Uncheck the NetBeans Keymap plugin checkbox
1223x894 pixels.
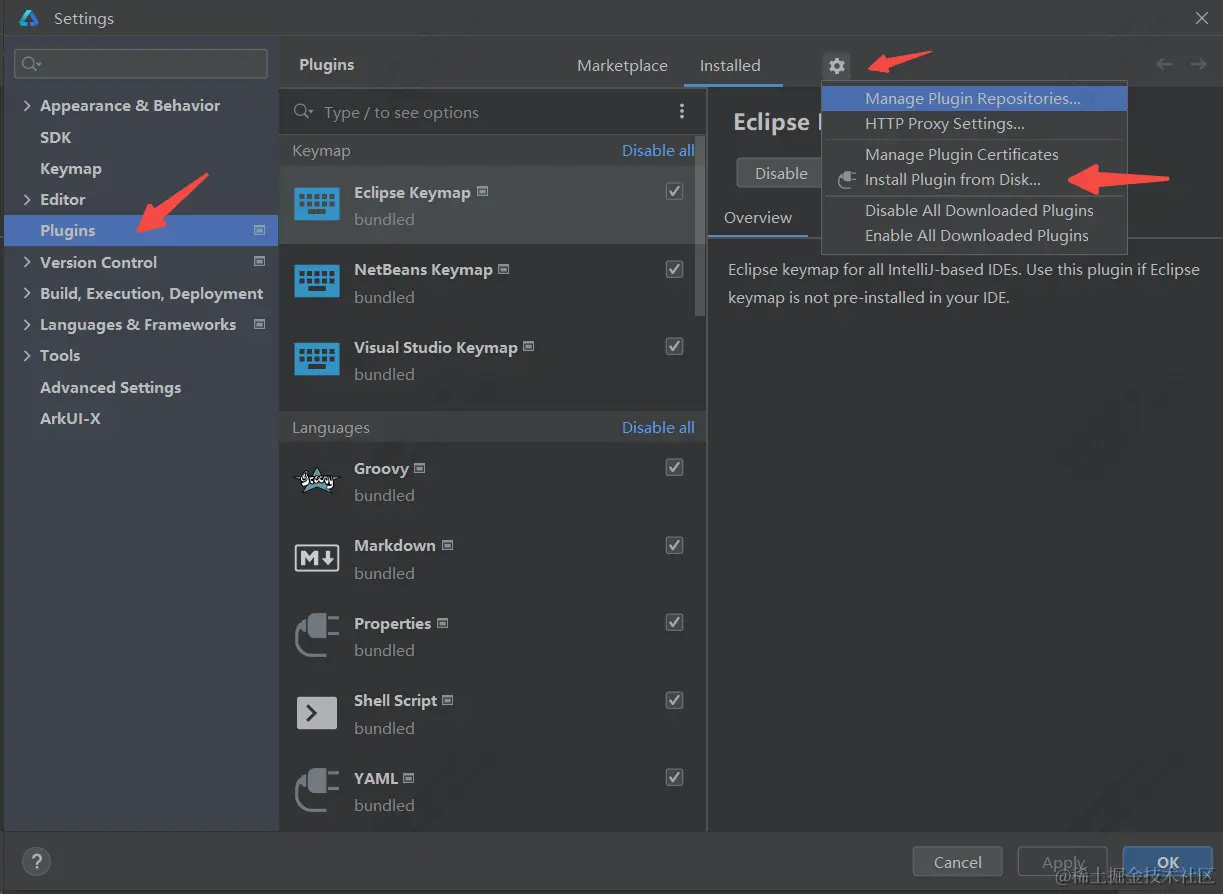pyautogui.click(x=675, y=269)
